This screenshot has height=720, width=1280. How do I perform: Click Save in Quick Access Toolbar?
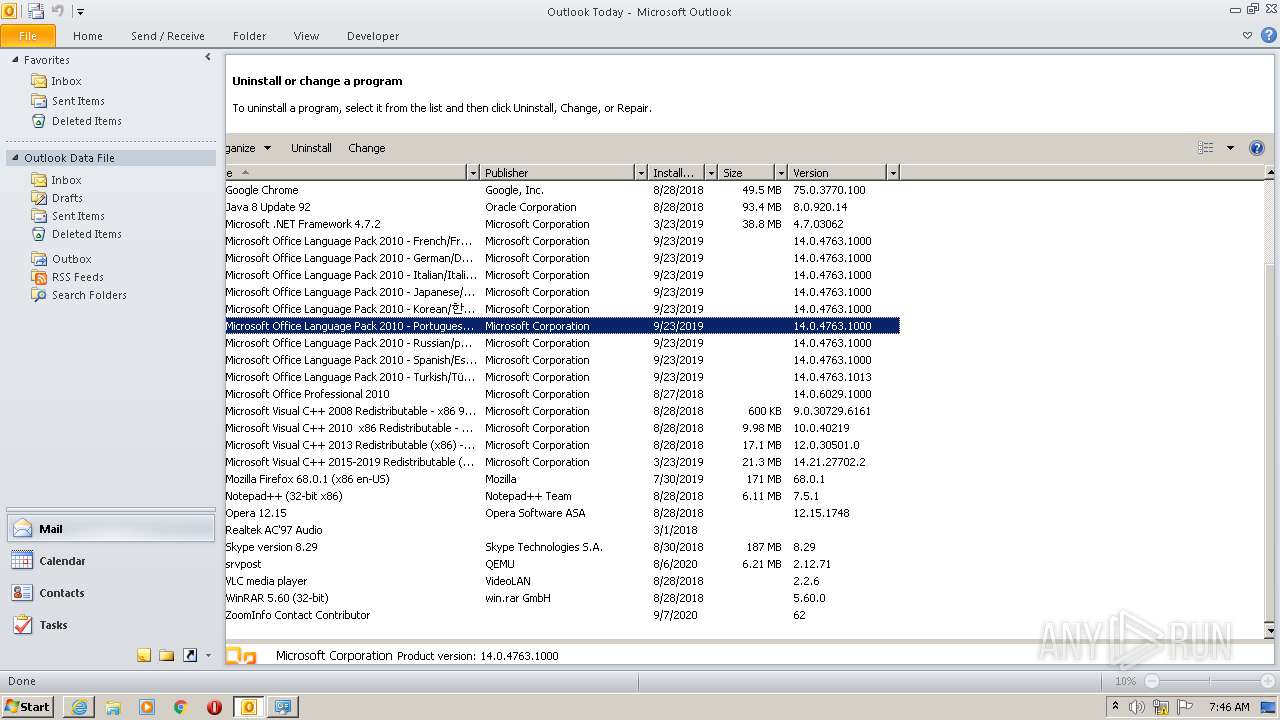(x=36, y=11)
